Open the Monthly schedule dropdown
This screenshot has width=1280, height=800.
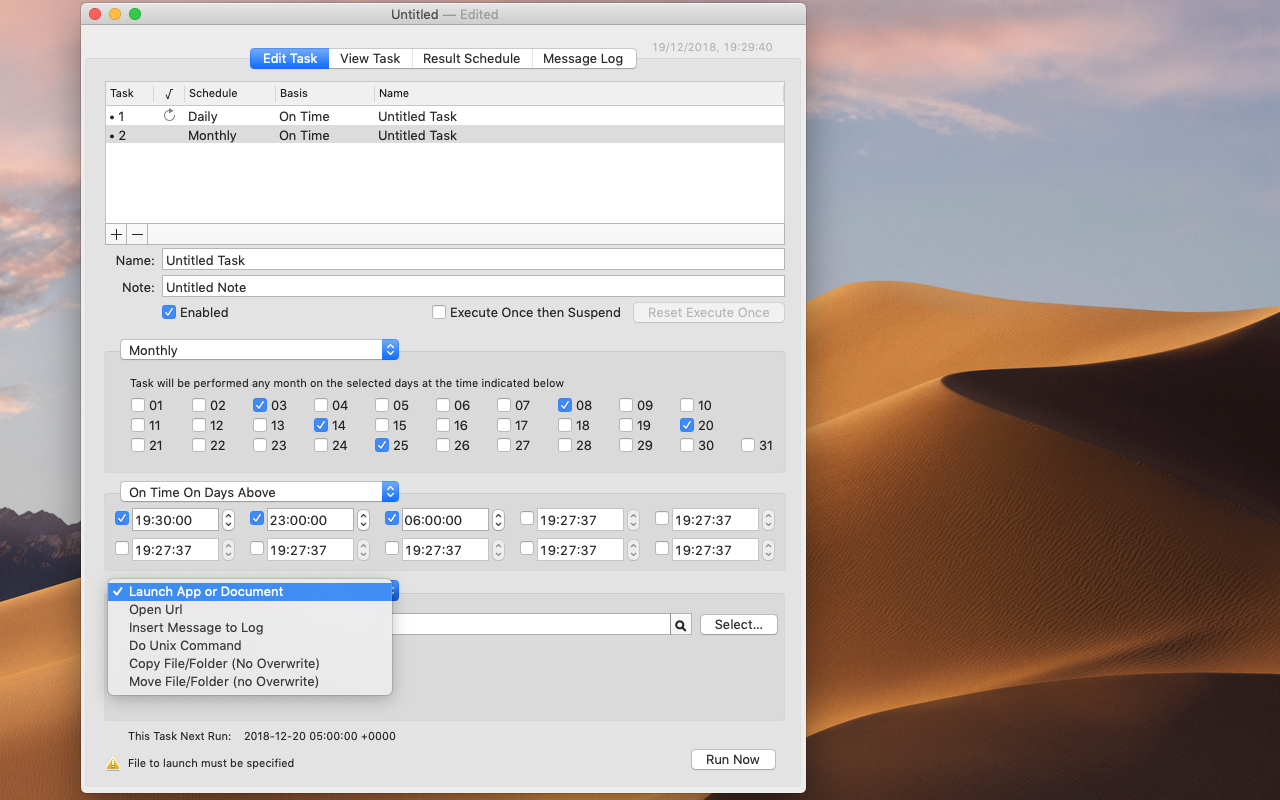coord(259,350)
